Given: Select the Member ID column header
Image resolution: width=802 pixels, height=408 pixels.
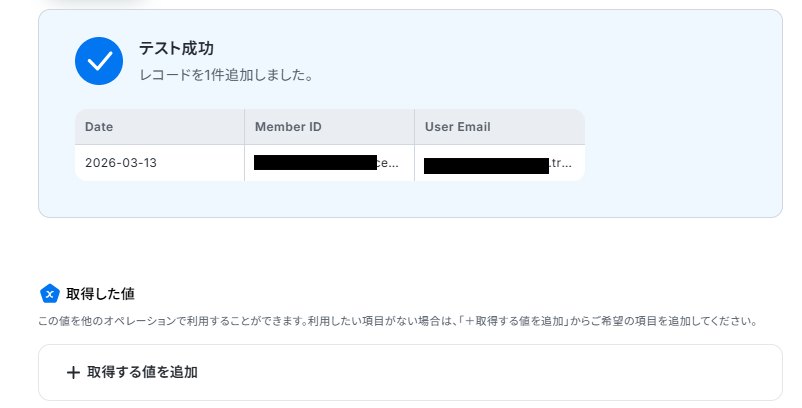Looking at the screenshot, I should 288,127.
